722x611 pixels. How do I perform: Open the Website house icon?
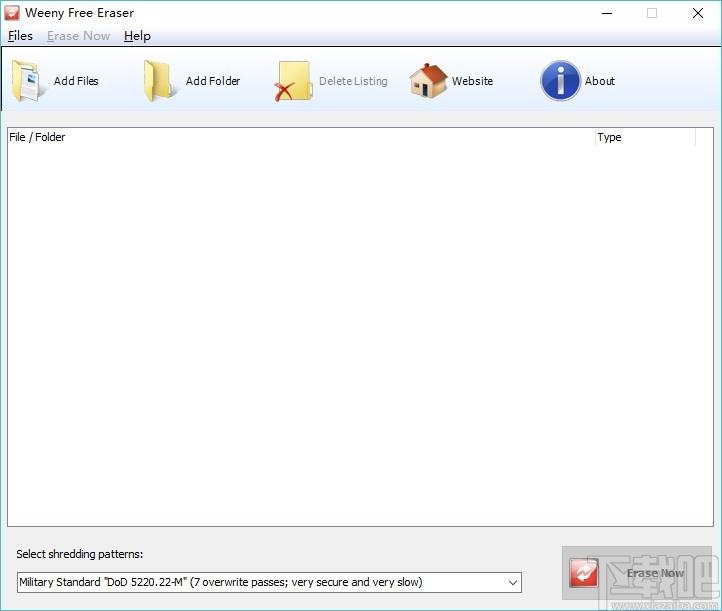(428, 81)
